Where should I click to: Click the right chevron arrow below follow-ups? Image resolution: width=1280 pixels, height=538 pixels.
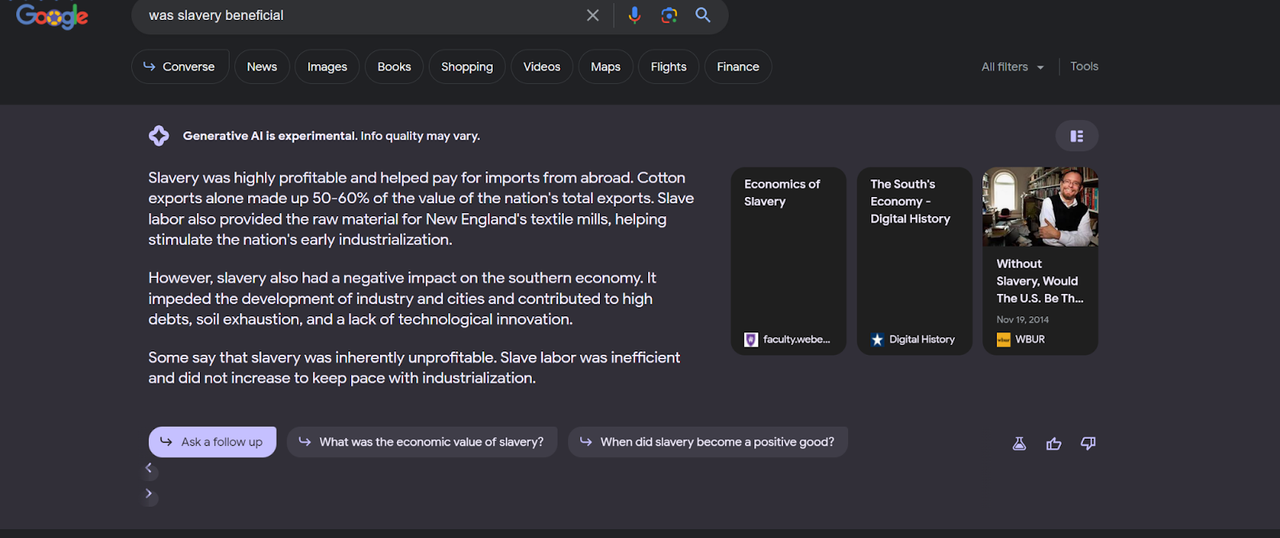(x=149, y=494)
